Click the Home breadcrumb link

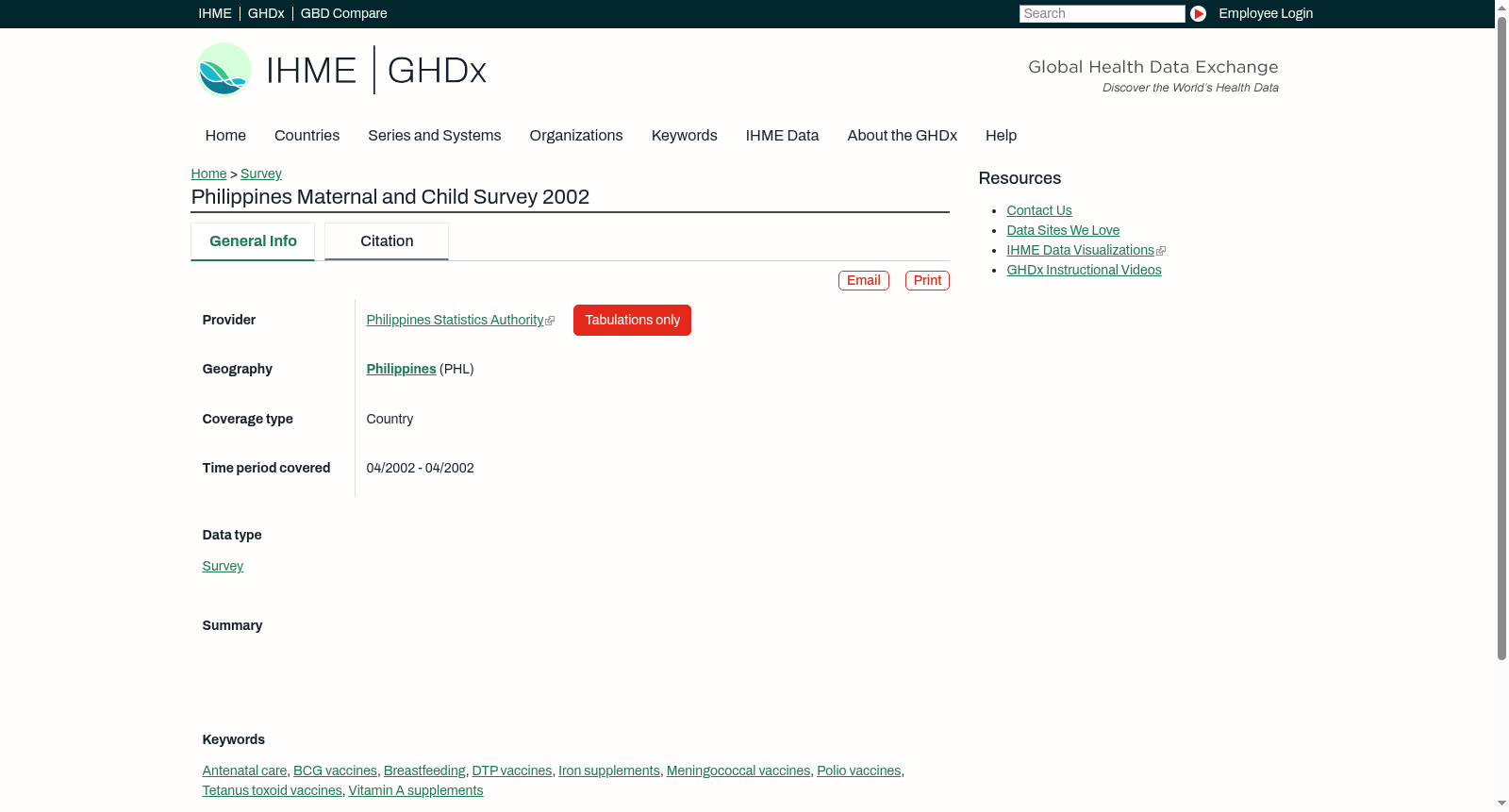pyautogui.click(x=208, y=174)
